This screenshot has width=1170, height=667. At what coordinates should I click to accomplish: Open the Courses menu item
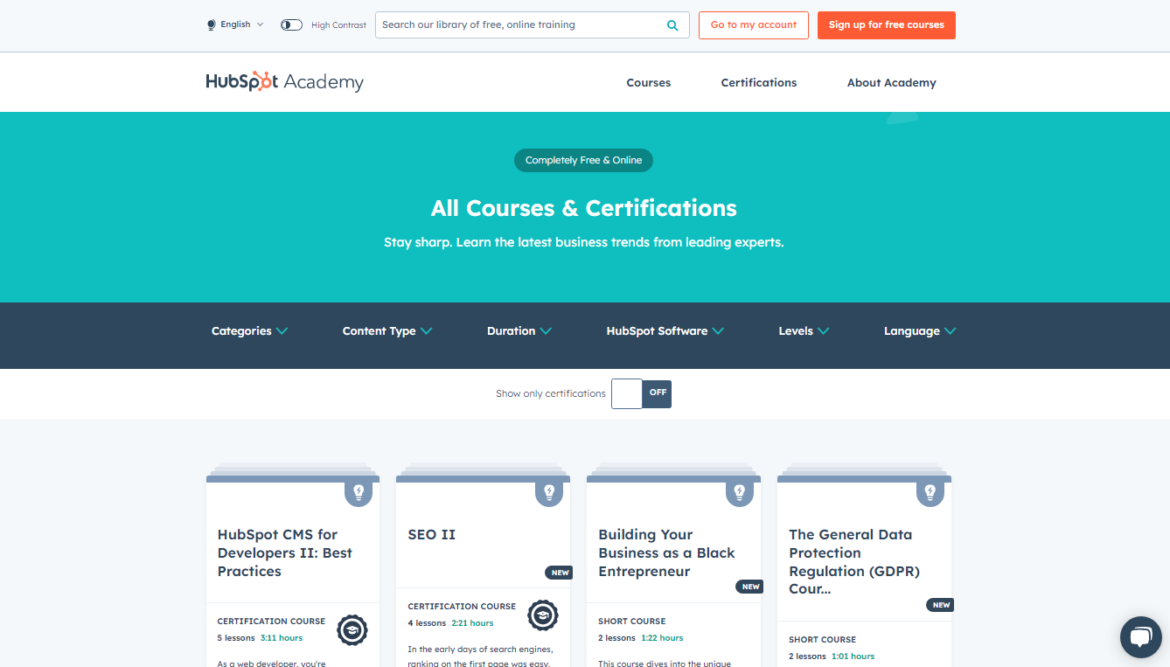[x=648, y=83]
